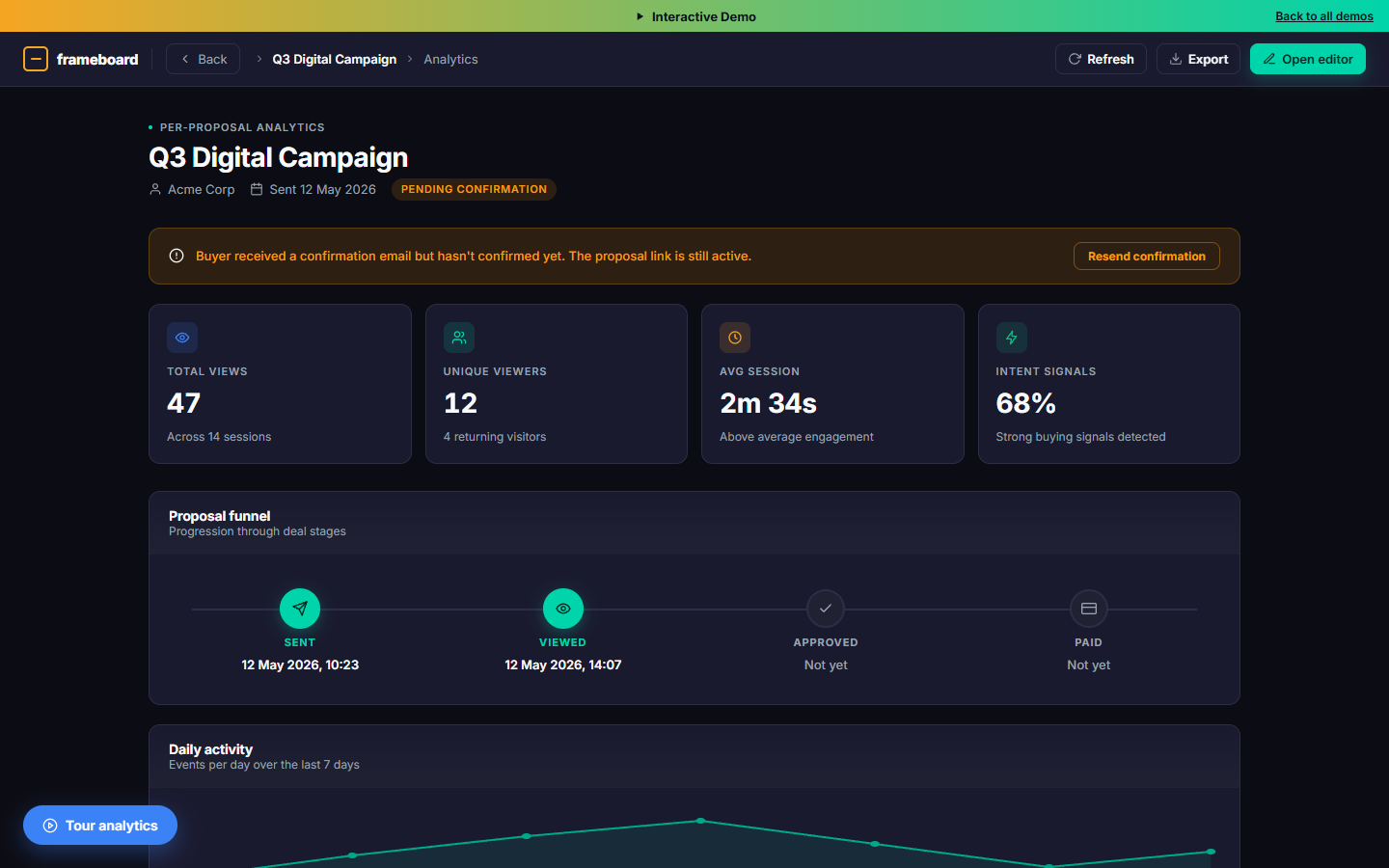
Task: Click the chevron before Q3 Digital Campaign breadcrumb
Action: click(259, 59)
